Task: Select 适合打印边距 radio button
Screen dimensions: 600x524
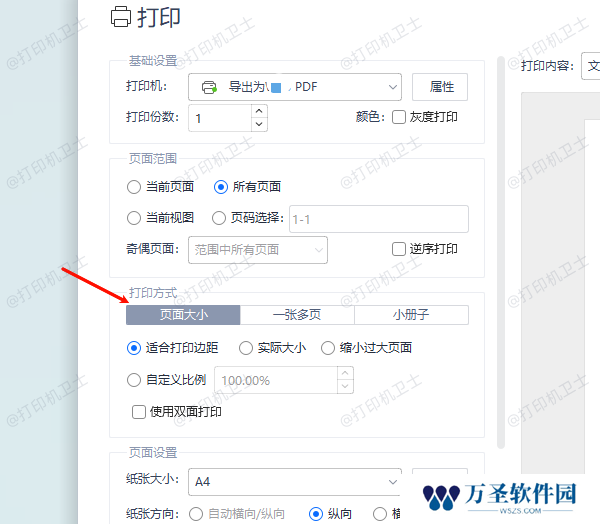Action: (x=134, y=348)
